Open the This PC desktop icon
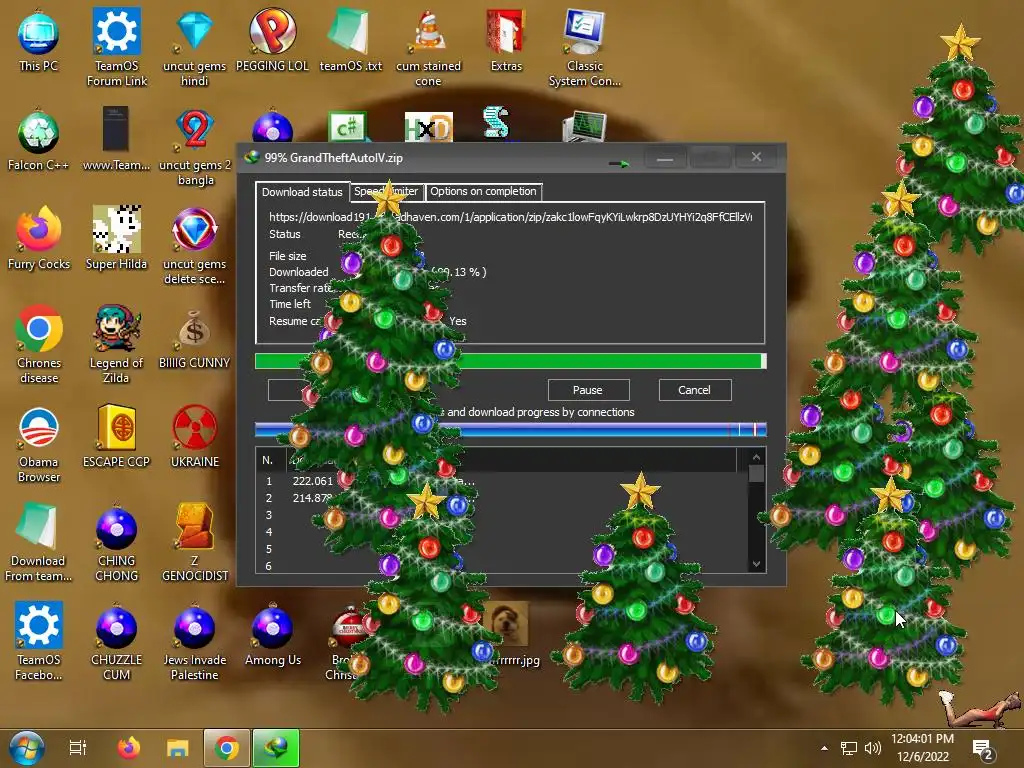1024x768 pixels. click(x=39, y=39)
